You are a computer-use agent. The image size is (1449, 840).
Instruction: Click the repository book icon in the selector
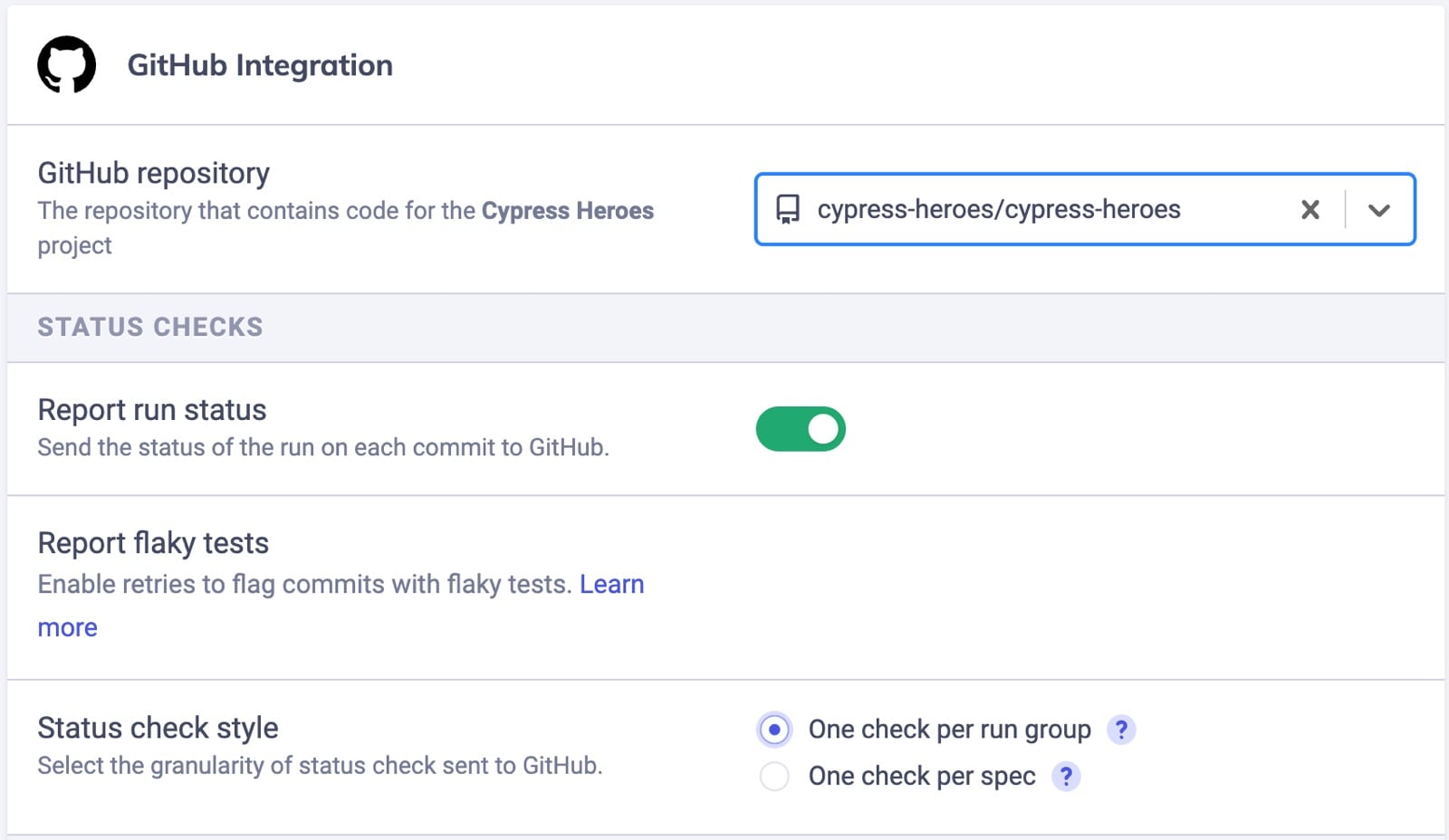coord(787,210)
